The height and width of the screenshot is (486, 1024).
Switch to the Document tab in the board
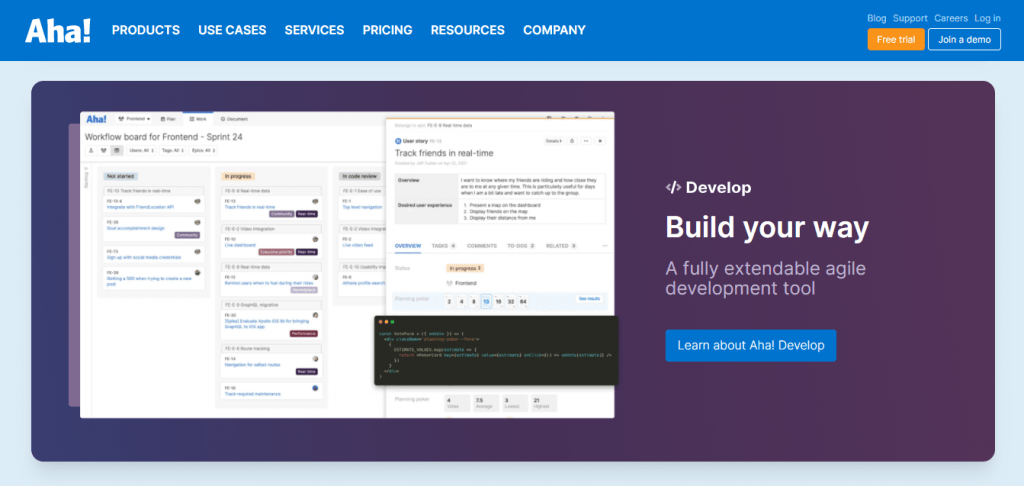click(x=234, y=119)
